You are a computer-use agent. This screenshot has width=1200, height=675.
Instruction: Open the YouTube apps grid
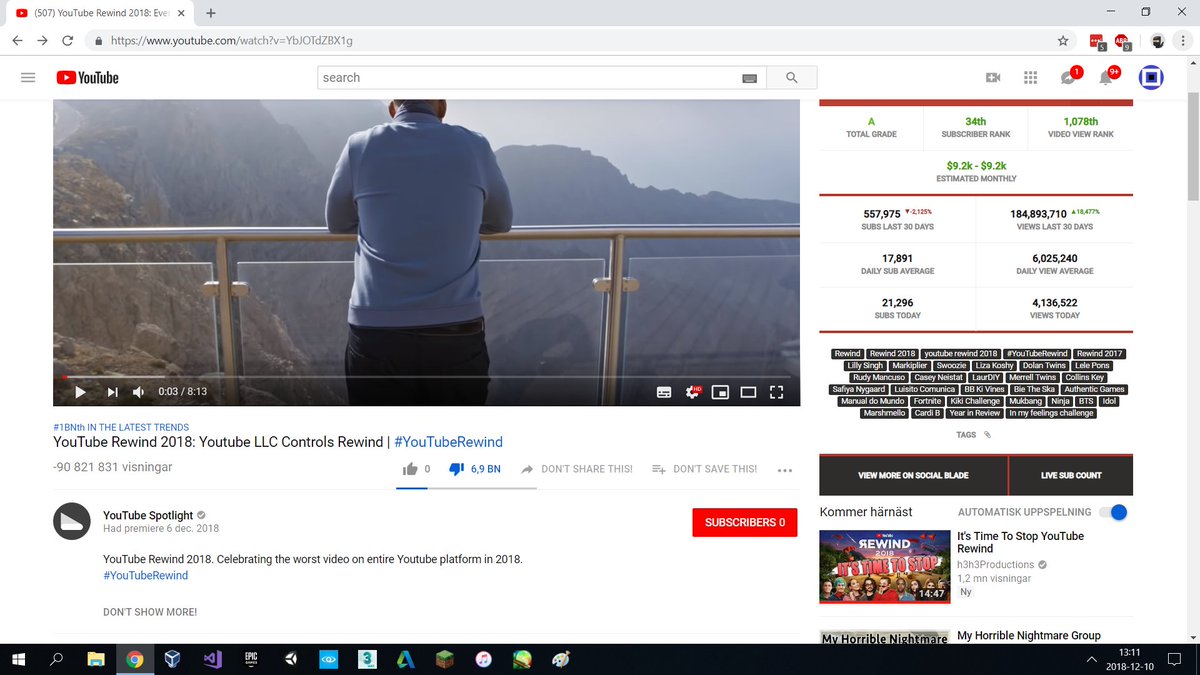1030,78
